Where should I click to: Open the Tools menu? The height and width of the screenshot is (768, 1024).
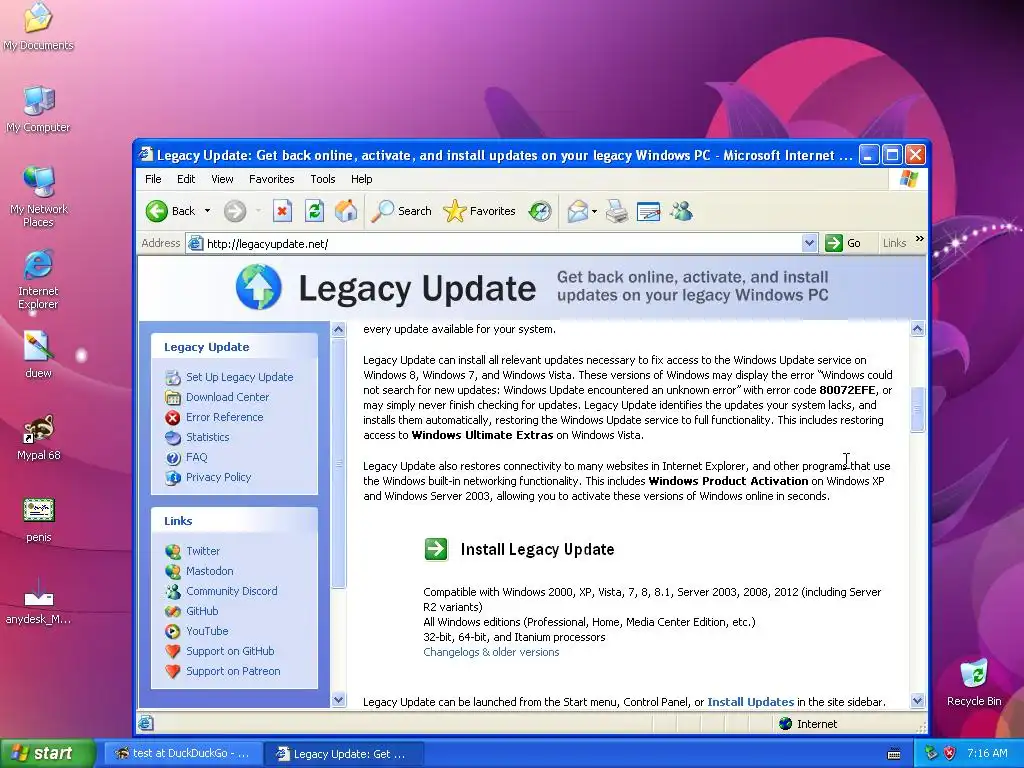[323, 179]
